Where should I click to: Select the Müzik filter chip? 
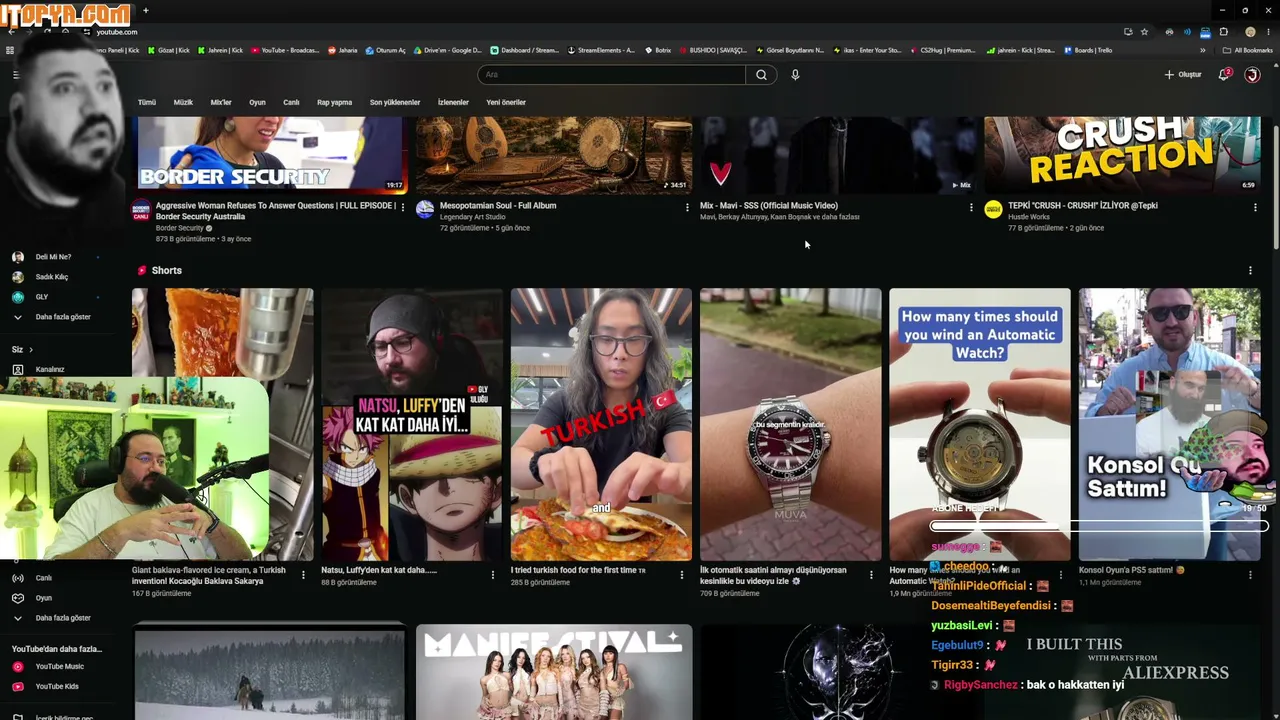[x=183, y=102]
